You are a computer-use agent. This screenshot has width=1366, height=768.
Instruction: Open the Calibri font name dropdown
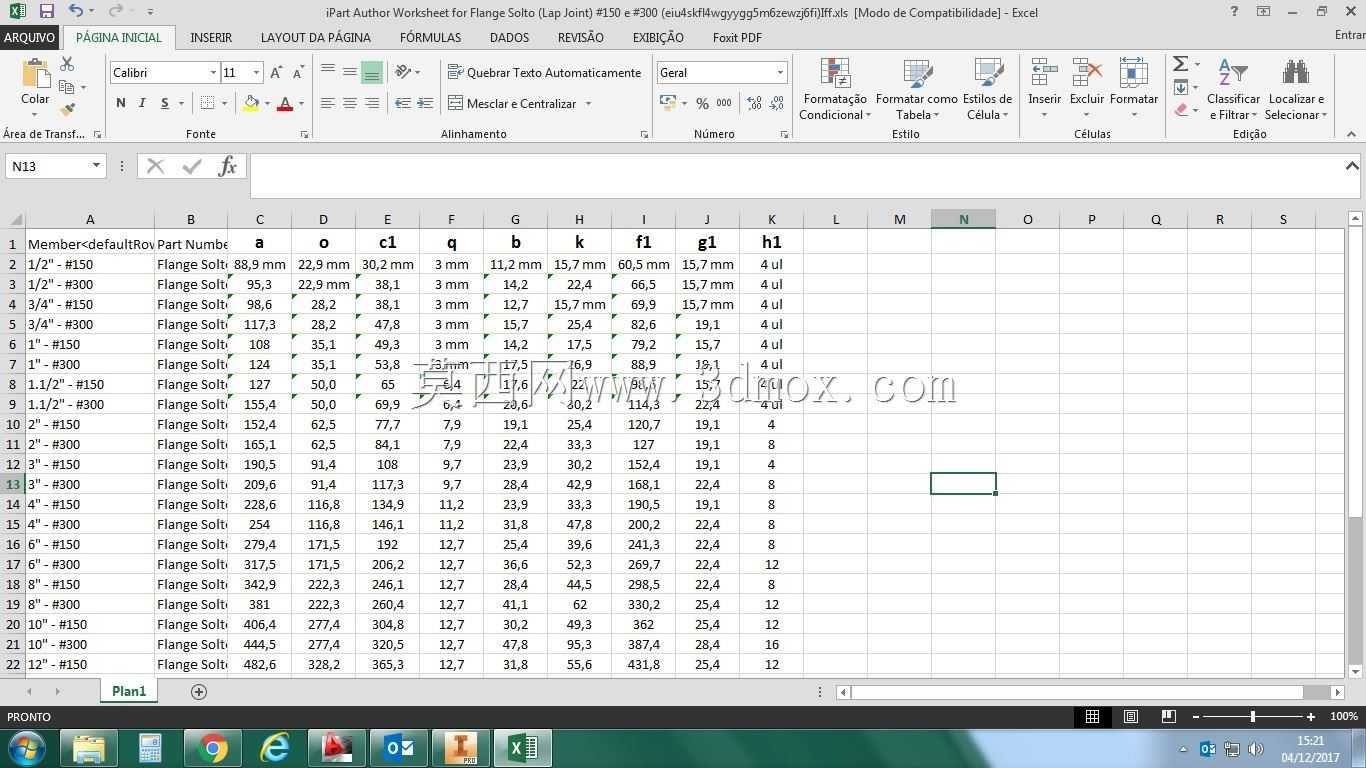tap(213, 73)
